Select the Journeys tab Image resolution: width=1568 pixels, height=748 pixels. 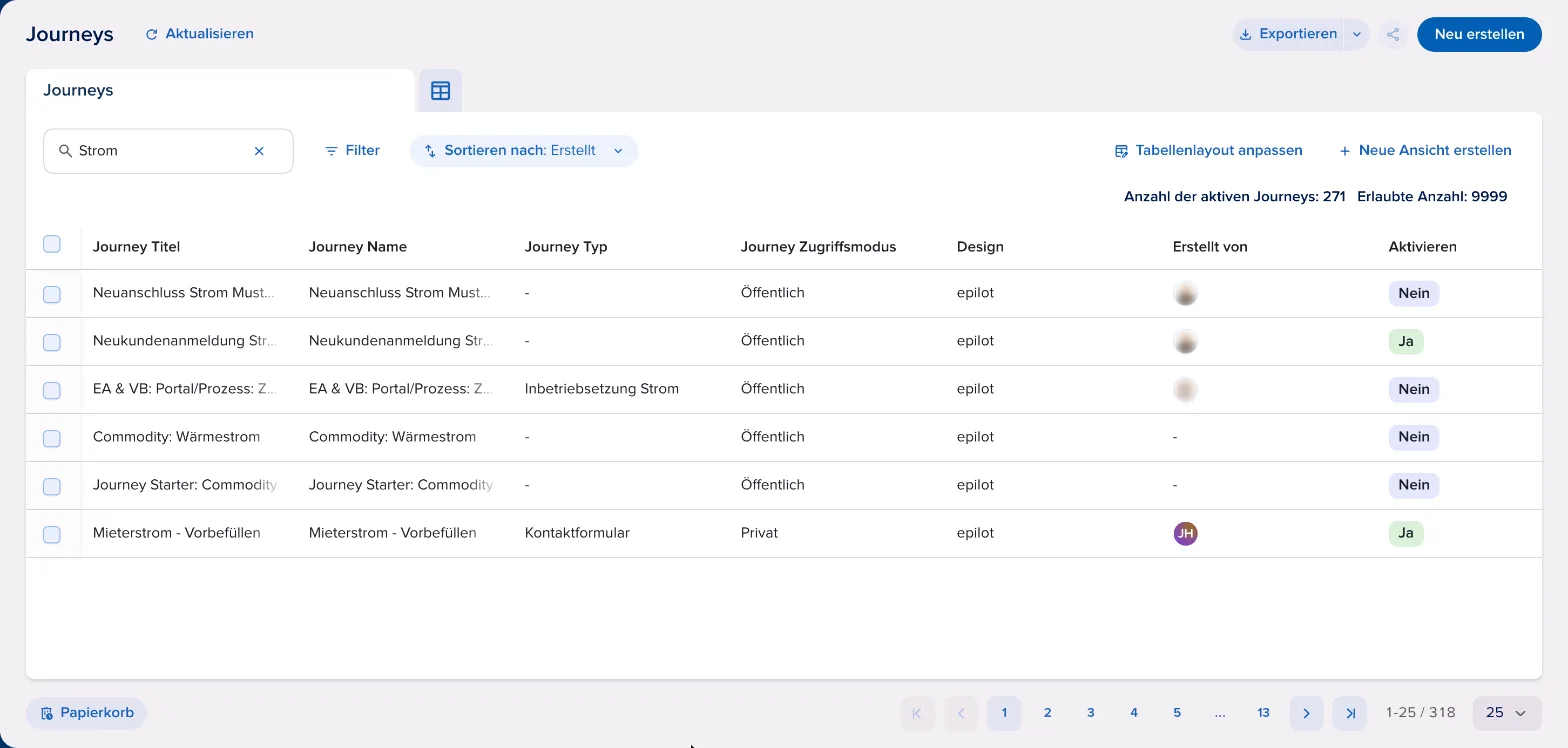tap(220, 90)
